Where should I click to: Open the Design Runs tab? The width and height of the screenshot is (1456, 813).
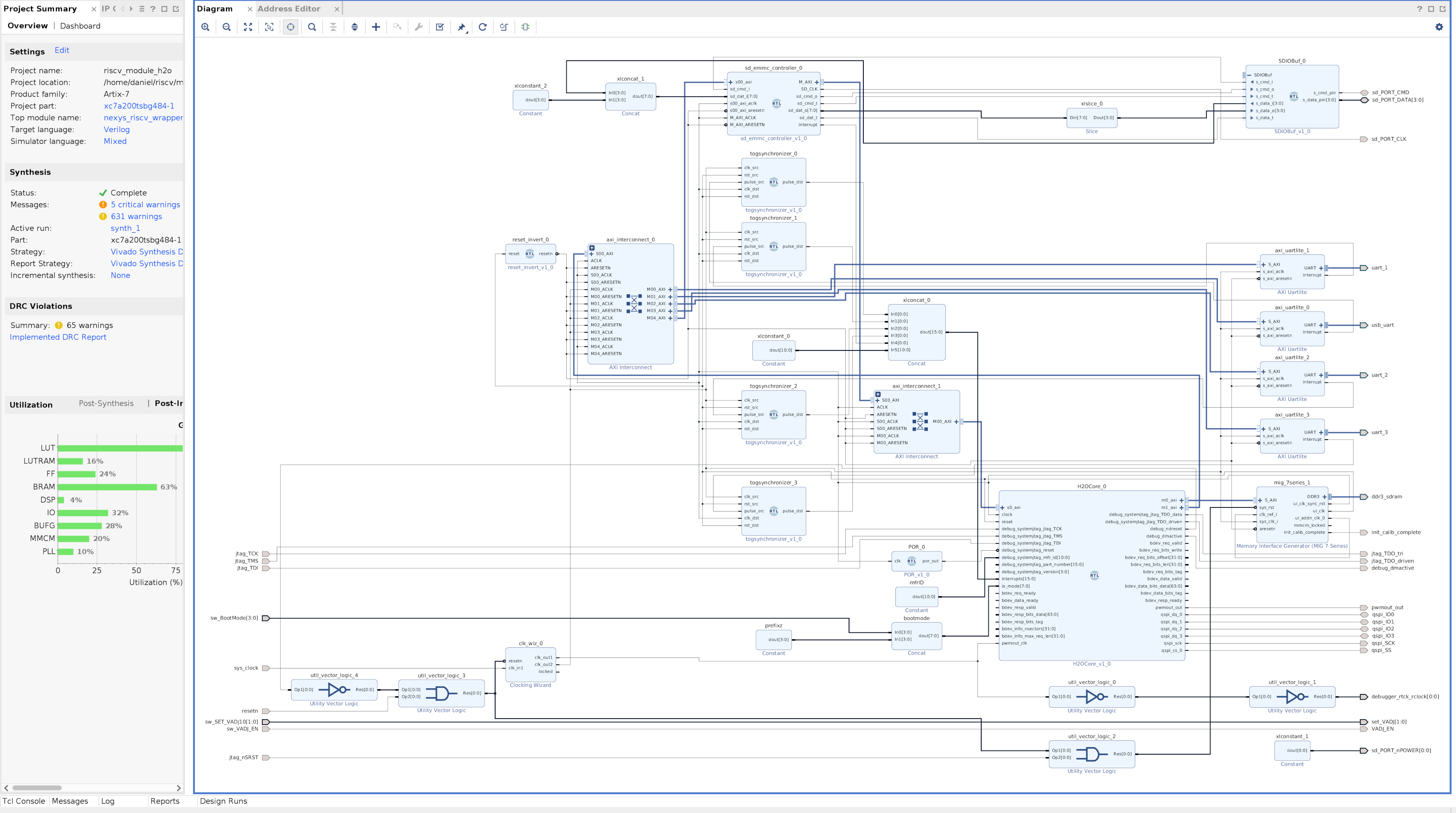tap(223, 801)
